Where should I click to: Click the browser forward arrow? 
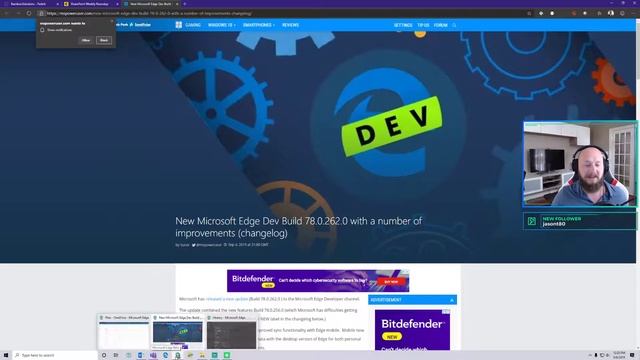pos(18,13)
